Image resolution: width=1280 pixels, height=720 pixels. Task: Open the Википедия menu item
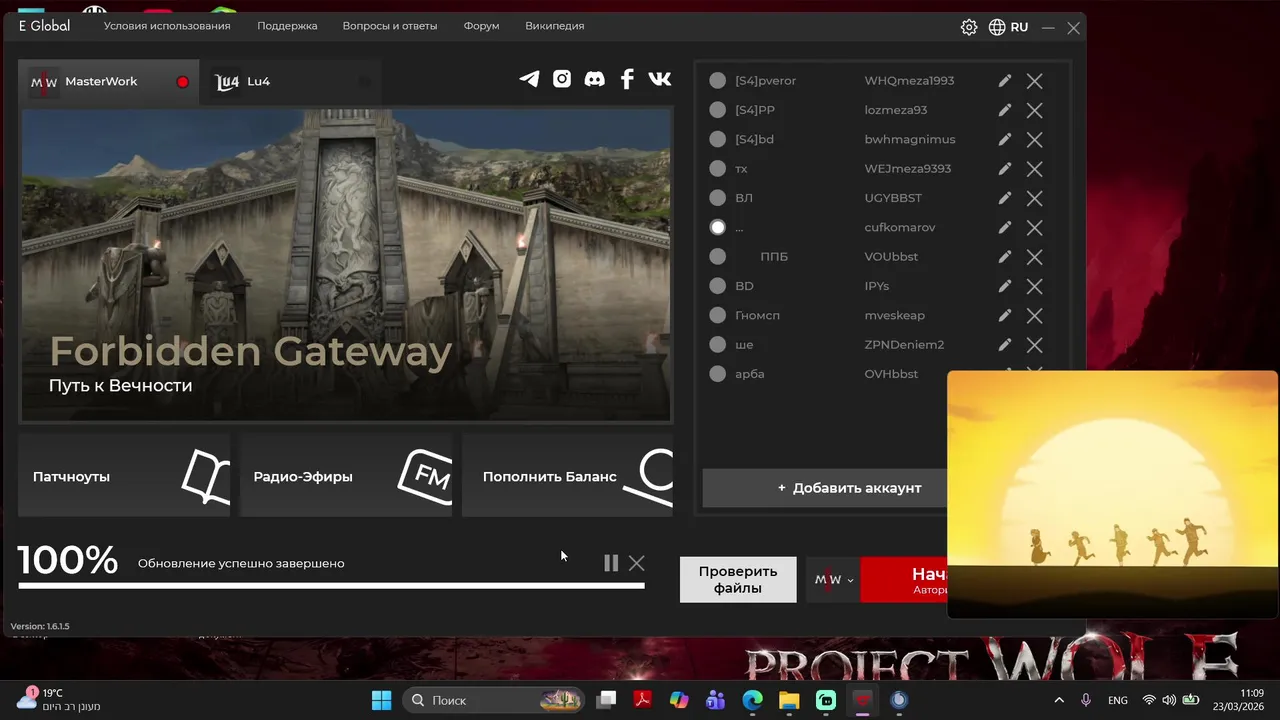point(555,26)
